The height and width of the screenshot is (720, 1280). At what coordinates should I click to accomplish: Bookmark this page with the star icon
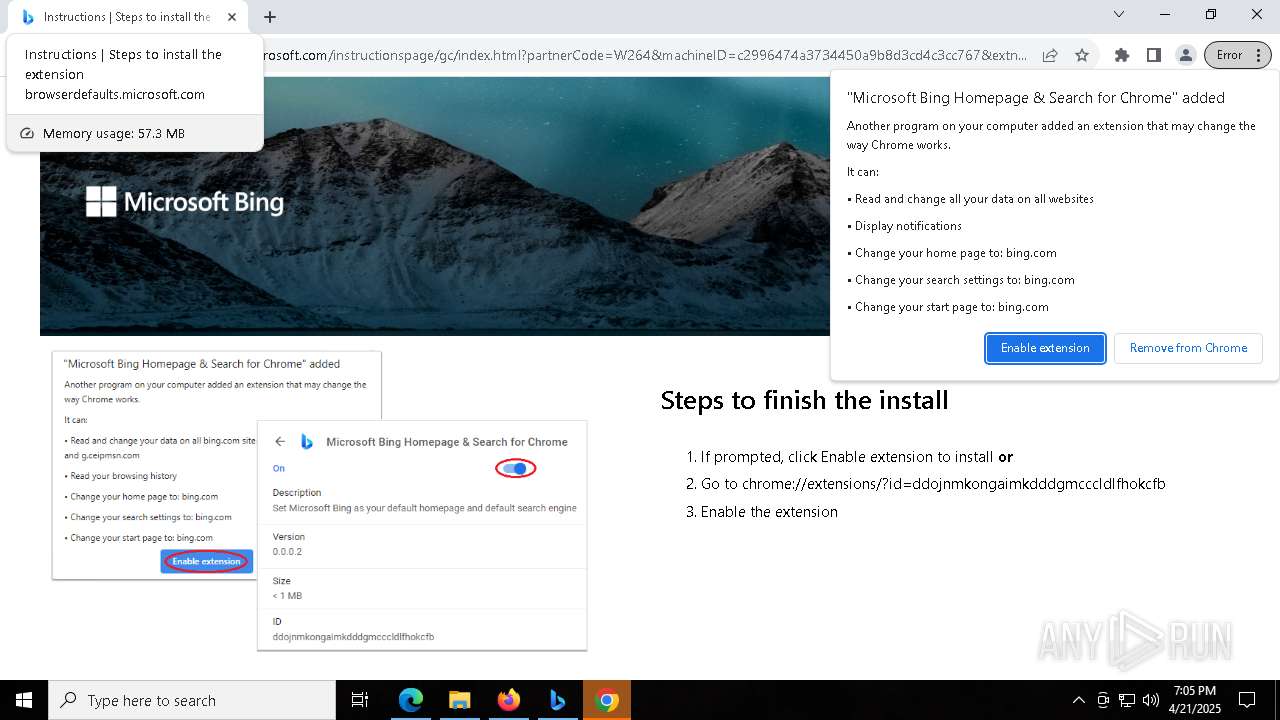[1082, 55]
